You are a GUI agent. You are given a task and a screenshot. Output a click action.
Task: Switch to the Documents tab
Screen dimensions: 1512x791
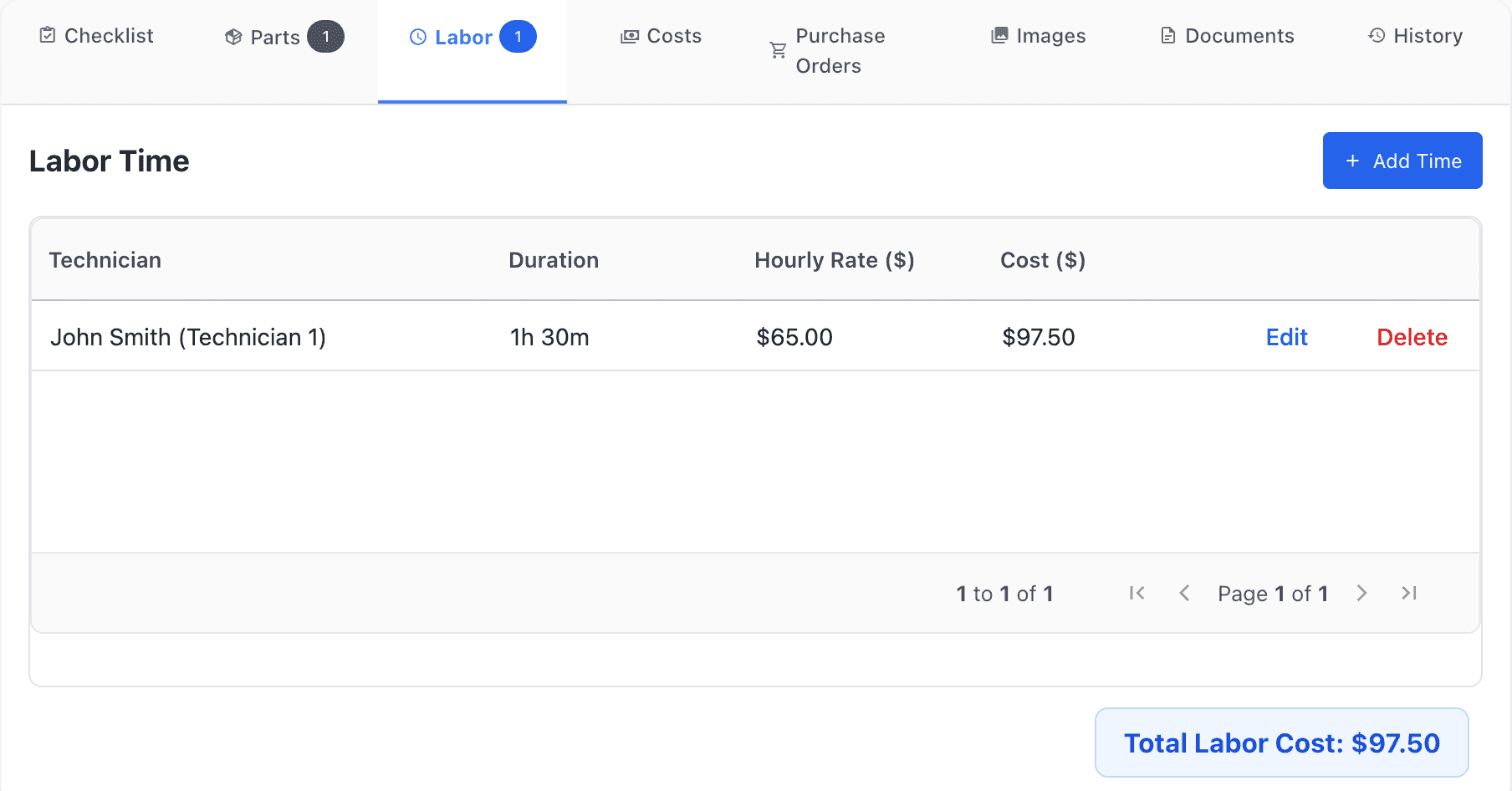[x=1227, y=37]
